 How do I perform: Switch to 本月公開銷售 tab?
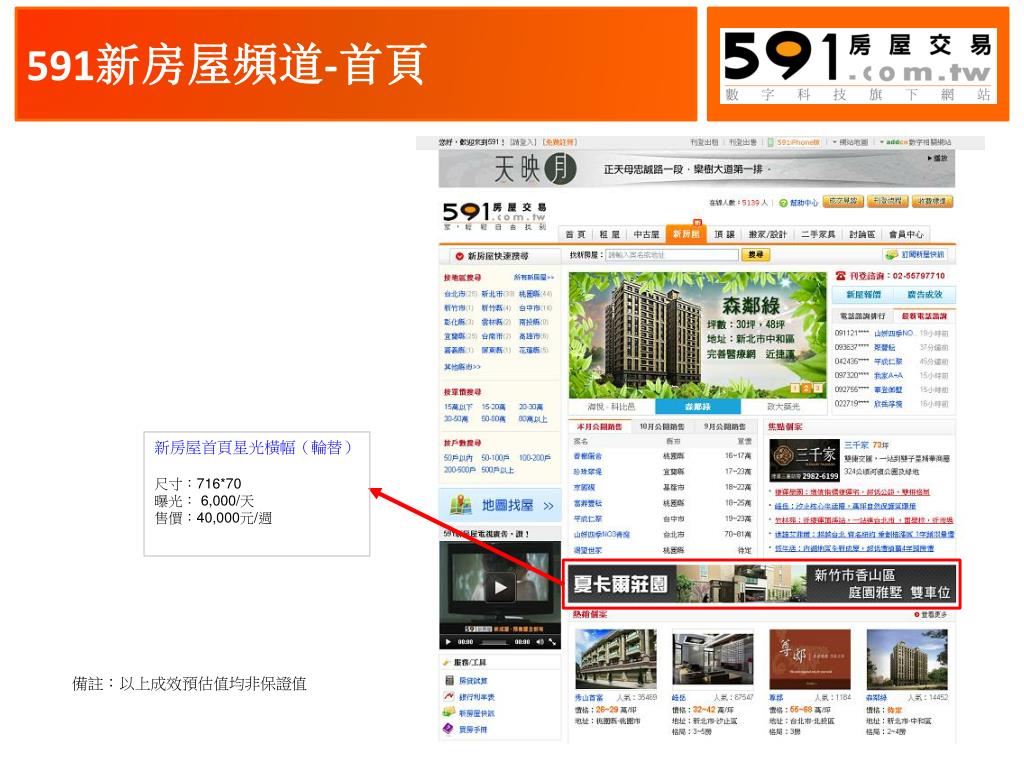coord(599,426)
